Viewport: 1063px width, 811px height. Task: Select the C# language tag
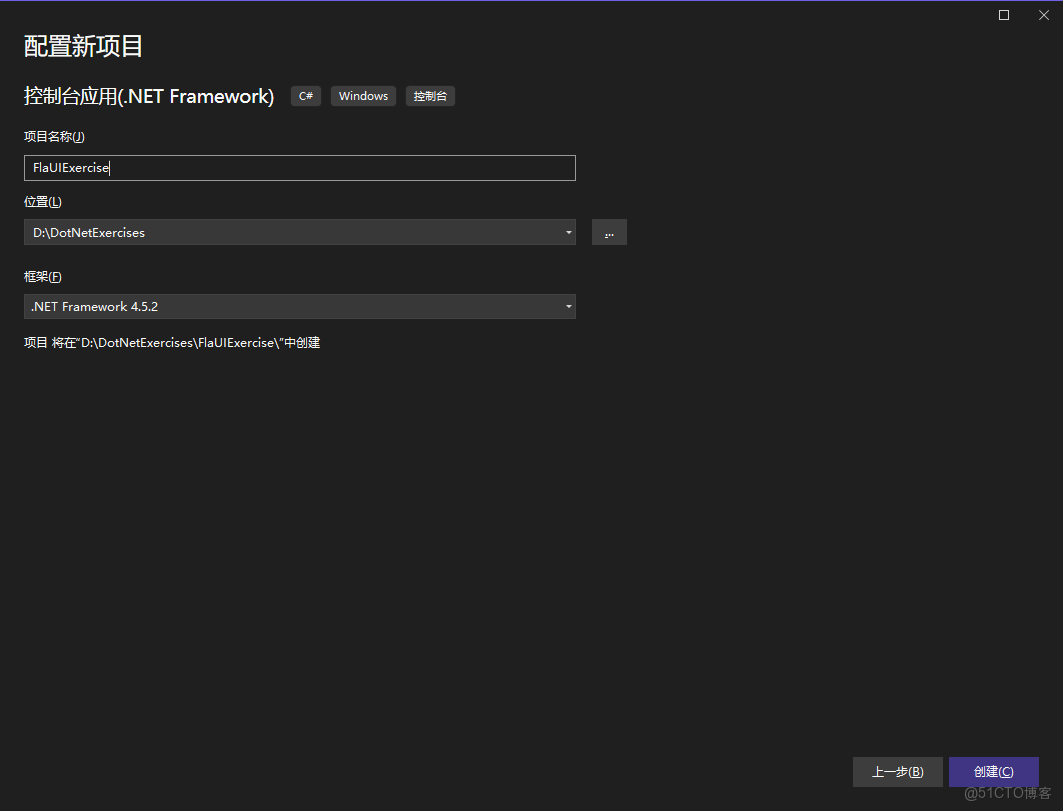[x=305, y=96]
